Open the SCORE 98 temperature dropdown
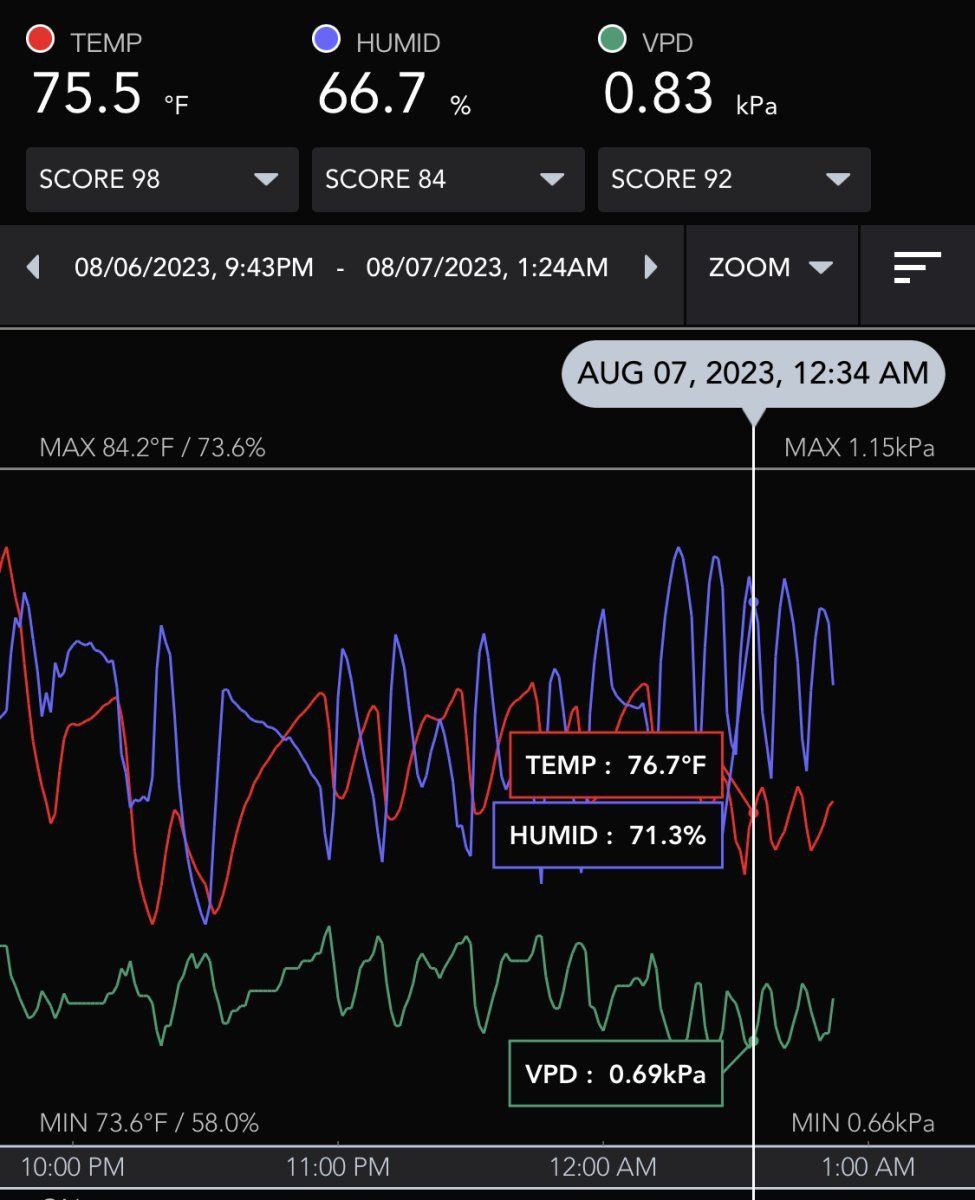The height and width of the screenshot is (1200, 975). click(x=162, y=180)
